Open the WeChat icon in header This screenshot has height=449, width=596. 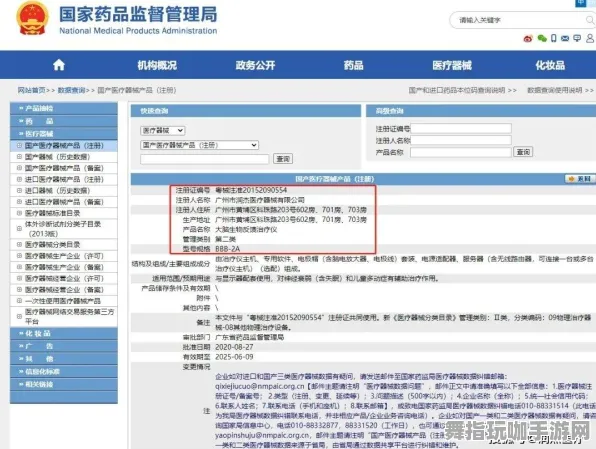click(542, 38)
